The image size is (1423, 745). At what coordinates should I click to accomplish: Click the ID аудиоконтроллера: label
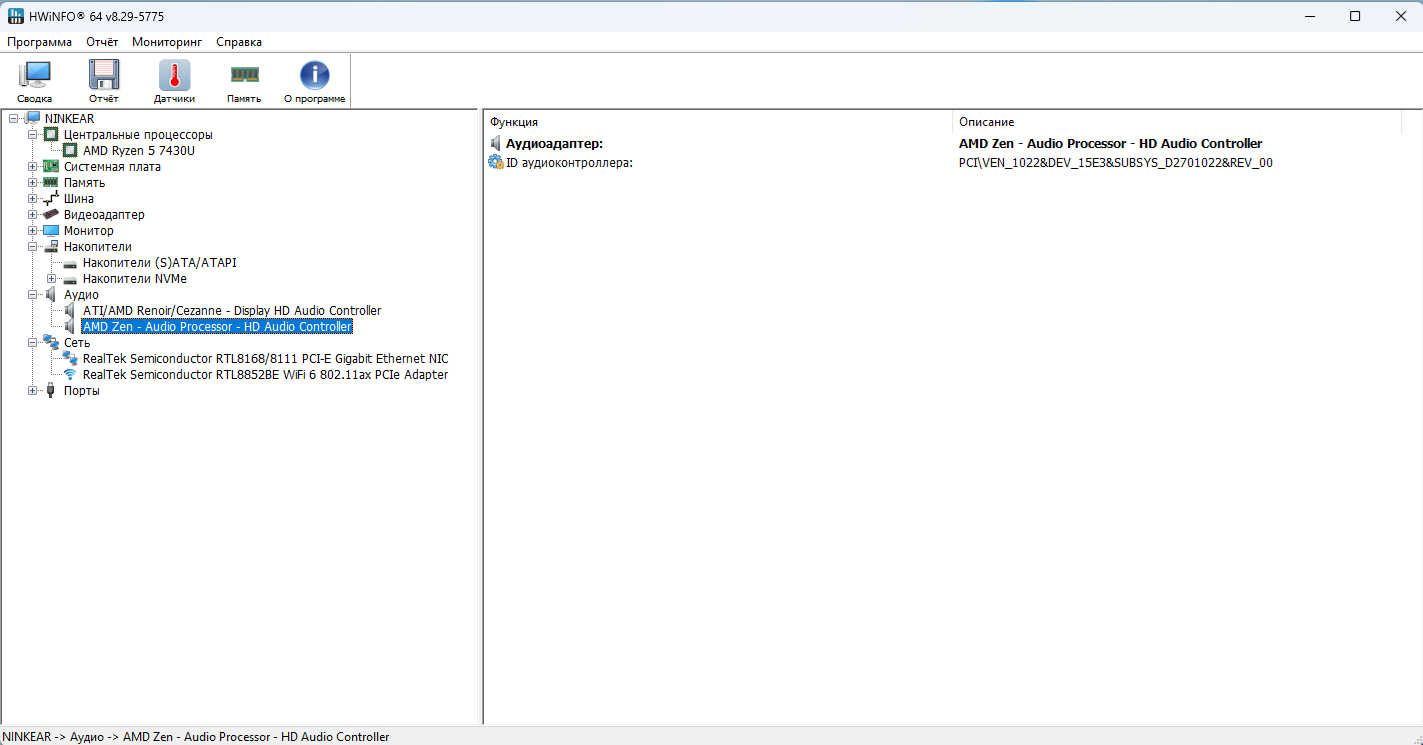click(569, 163)
